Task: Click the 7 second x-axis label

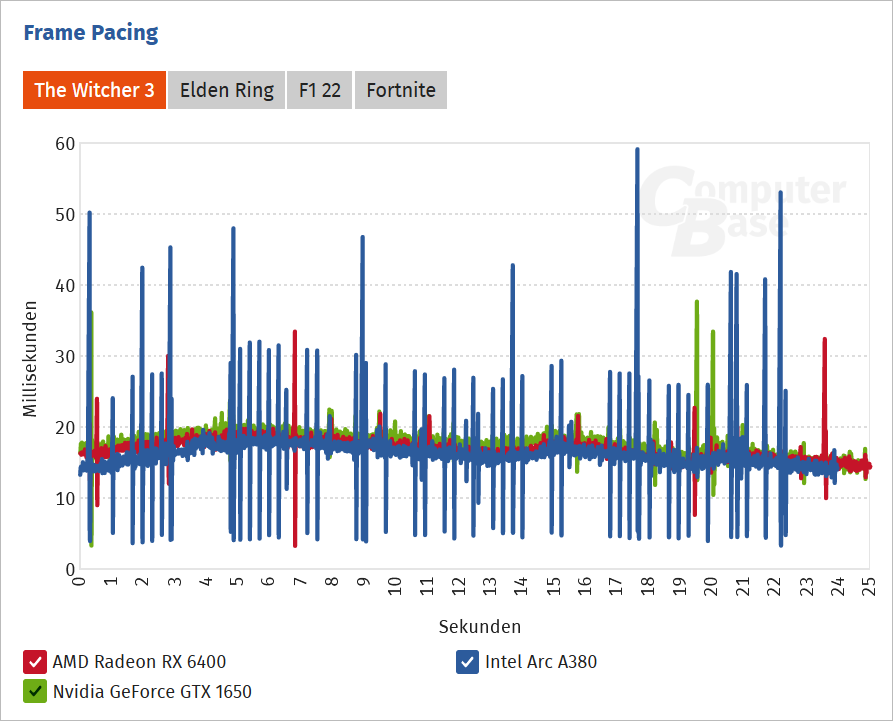Action: (x=300, y=581)
